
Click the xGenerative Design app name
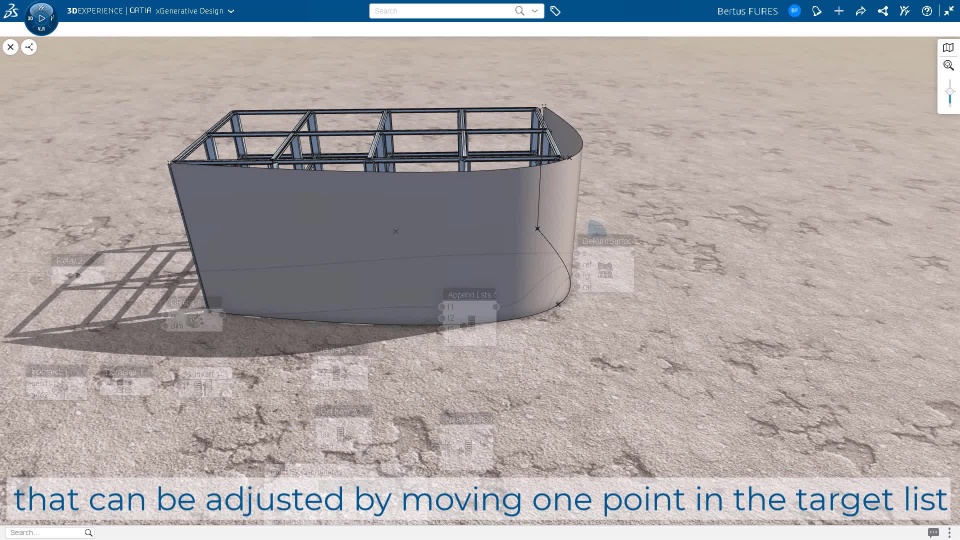pyautogui.click(x=189, y=11)
